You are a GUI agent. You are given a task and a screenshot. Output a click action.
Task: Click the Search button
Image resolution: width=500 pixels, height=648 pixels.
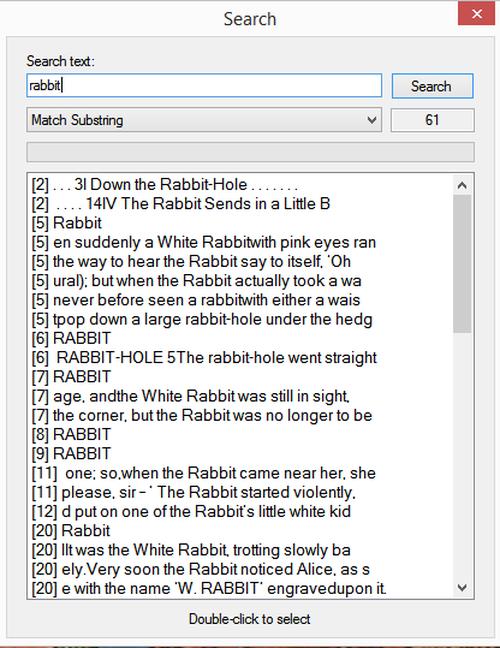(x=432, y=86)
